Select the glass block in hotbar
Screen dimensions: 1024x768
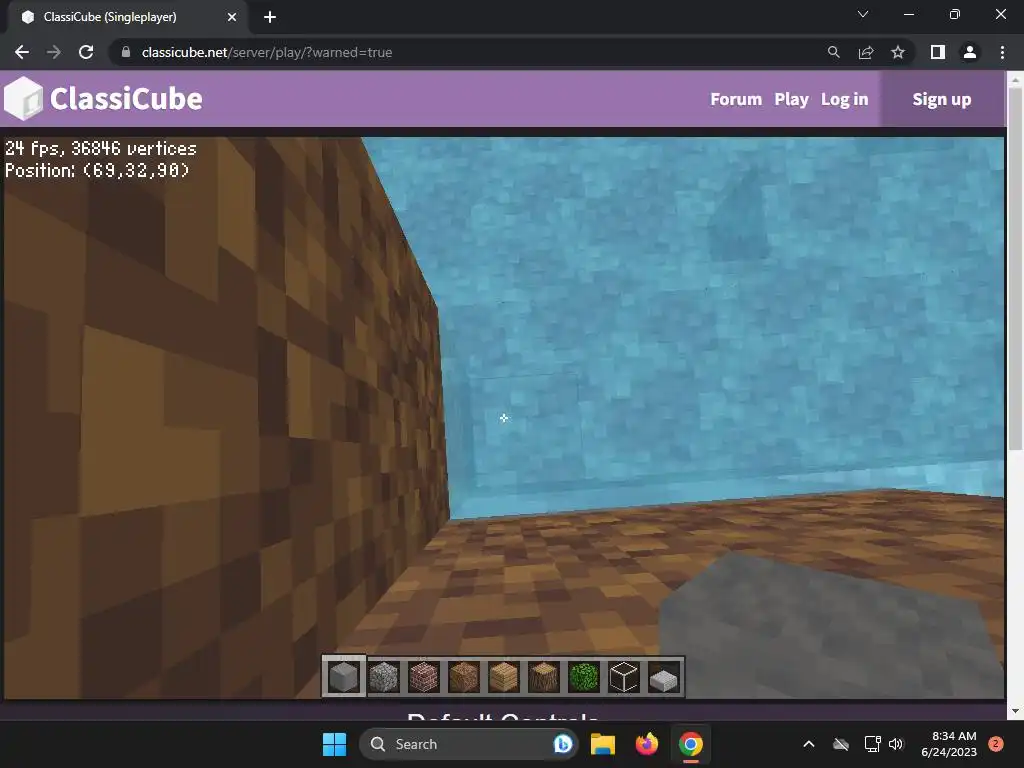tap(624, 677)
